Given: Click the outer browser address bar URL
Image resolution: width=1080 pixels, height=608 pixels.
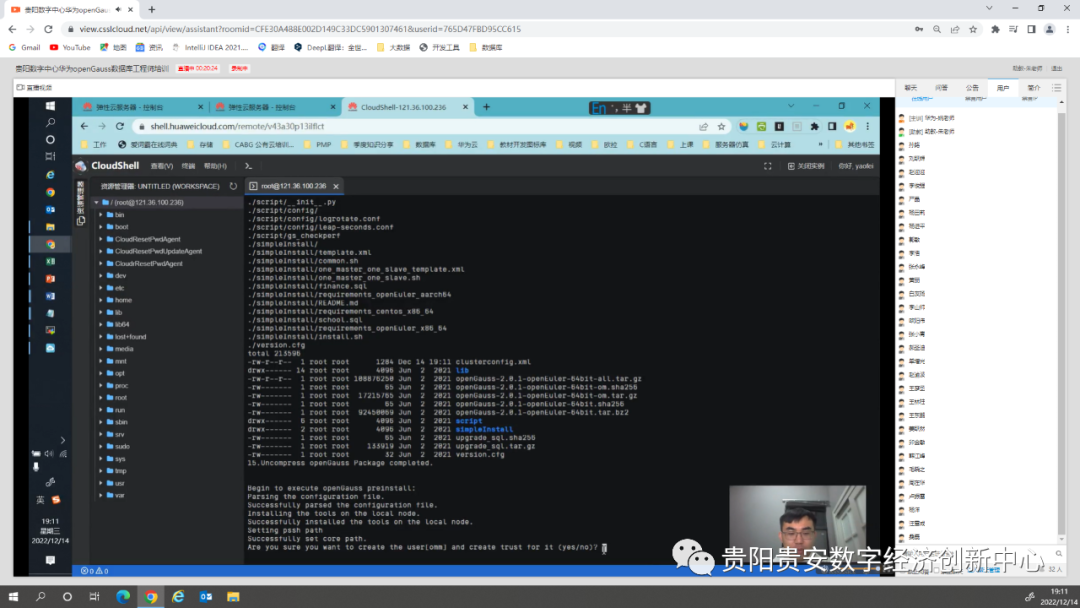Looking at the screenshot, I should tap(300, 29).
